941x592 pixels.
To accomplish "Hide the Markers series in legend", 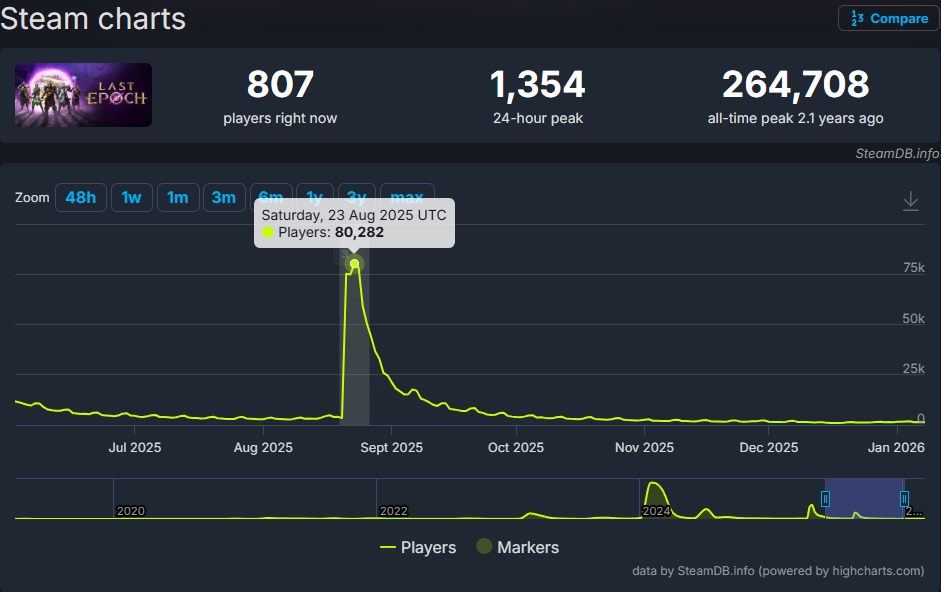I will click(x=517, y=547).
